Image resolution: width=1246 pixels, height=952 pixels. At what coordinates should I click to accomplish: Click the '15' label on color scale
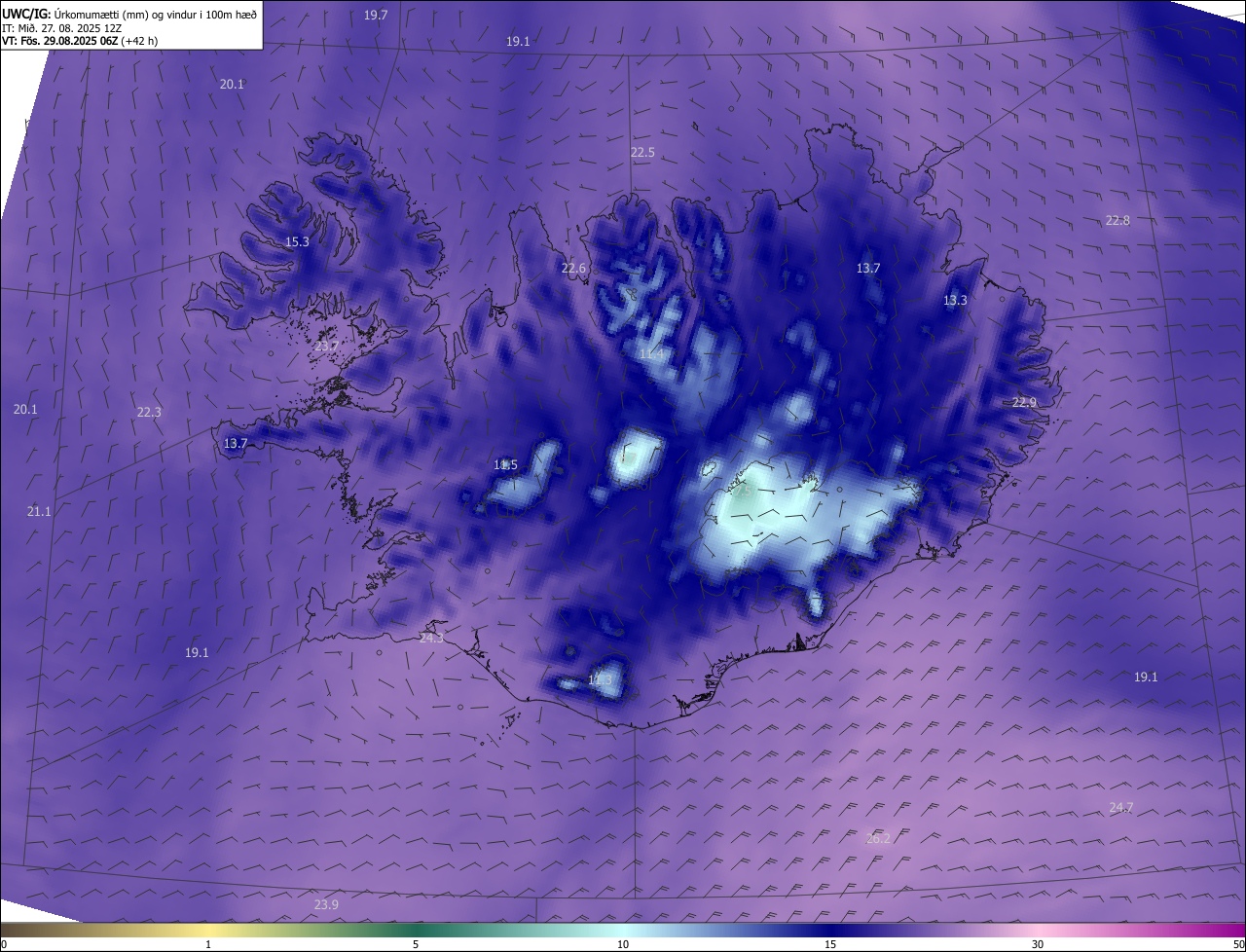tap(830, 944)
